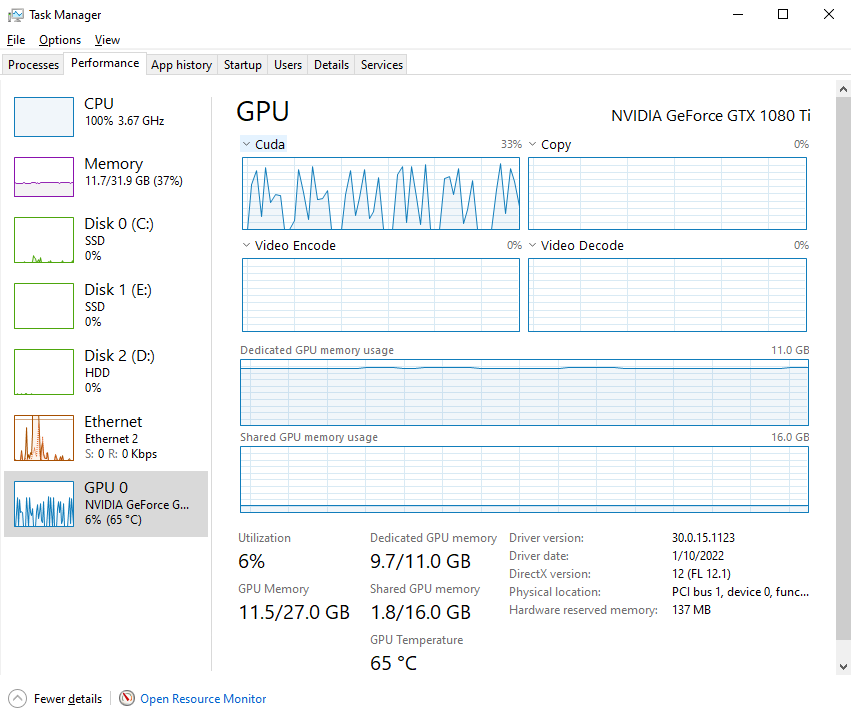Open the Cuda engine dropdown

[244, 143]
